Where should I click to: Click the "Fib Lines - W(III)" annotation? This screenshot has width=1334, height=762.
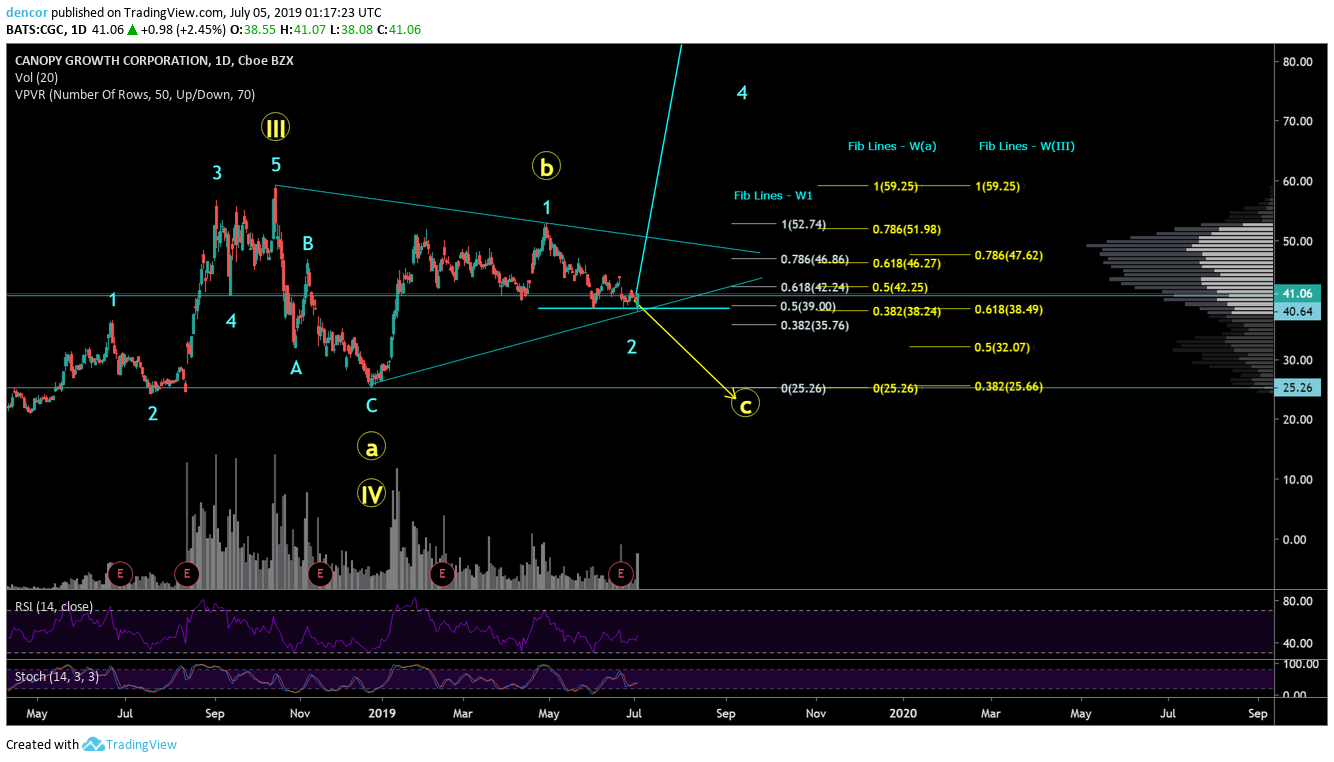[1027, 147]
